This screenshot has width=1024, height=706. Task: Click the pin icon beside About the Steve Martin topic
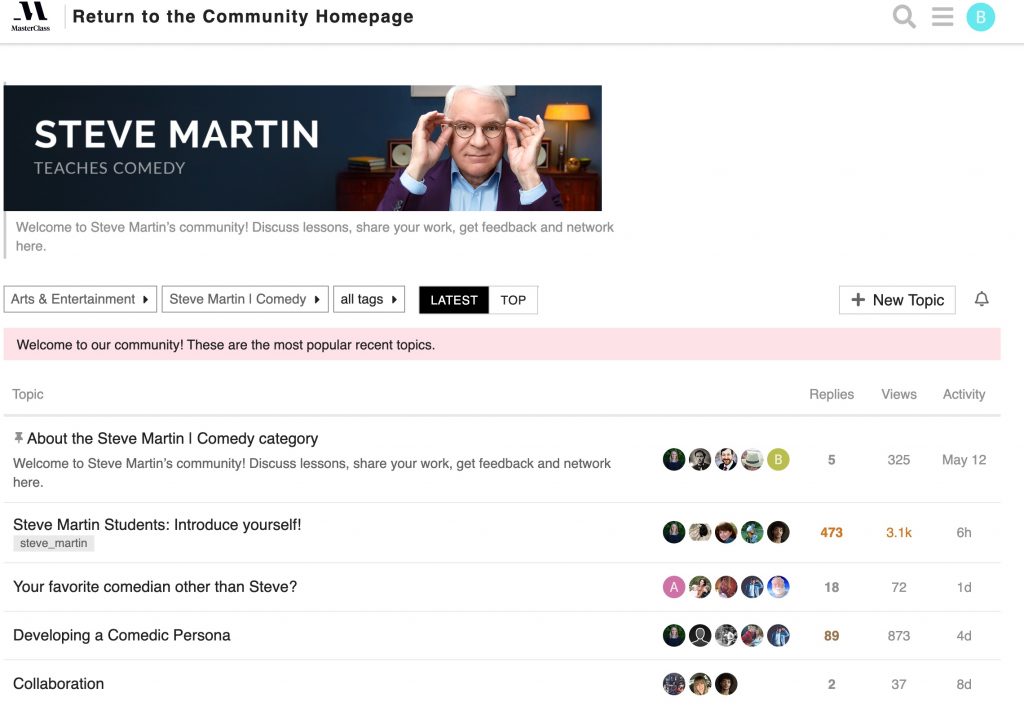click(x=18, y=438)
